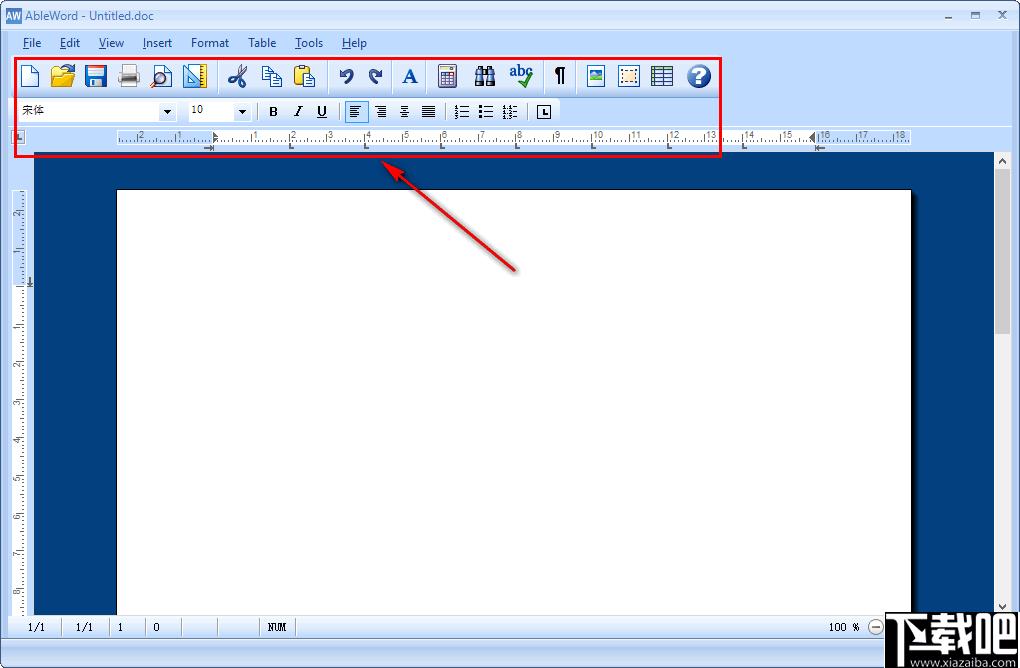Apply multilevel outline list

pyautogui.click(x=510, y=112)
